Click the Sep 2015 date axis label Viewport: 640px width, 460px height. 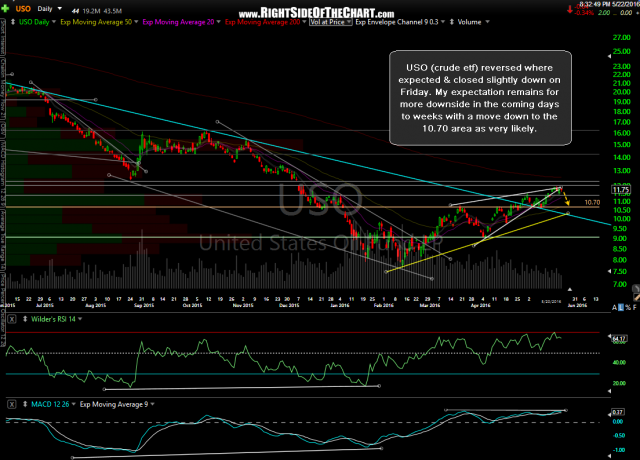point(144,305)
